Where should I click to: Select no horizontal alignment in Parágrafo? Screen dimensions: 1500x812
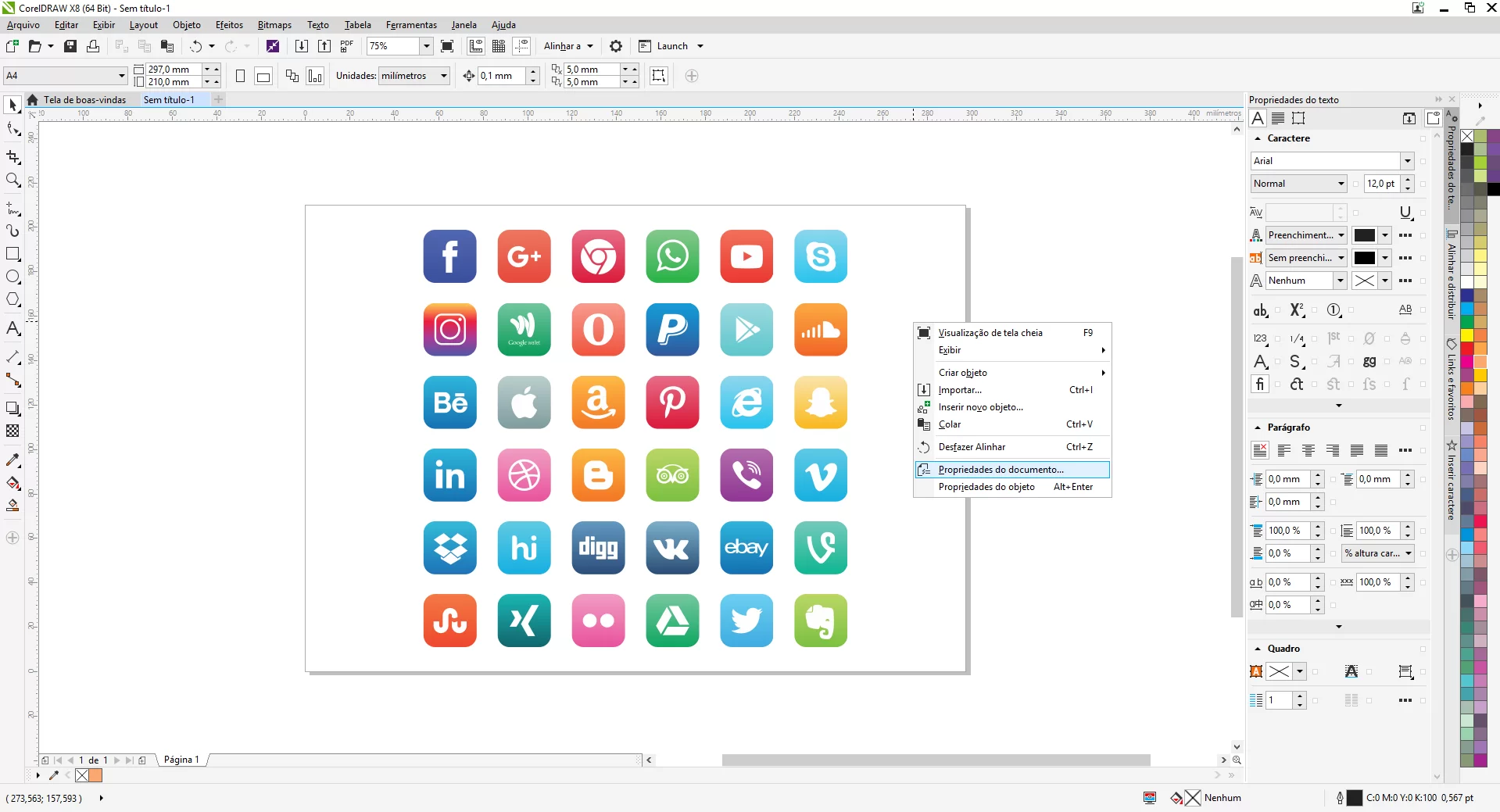[1260, 450]
